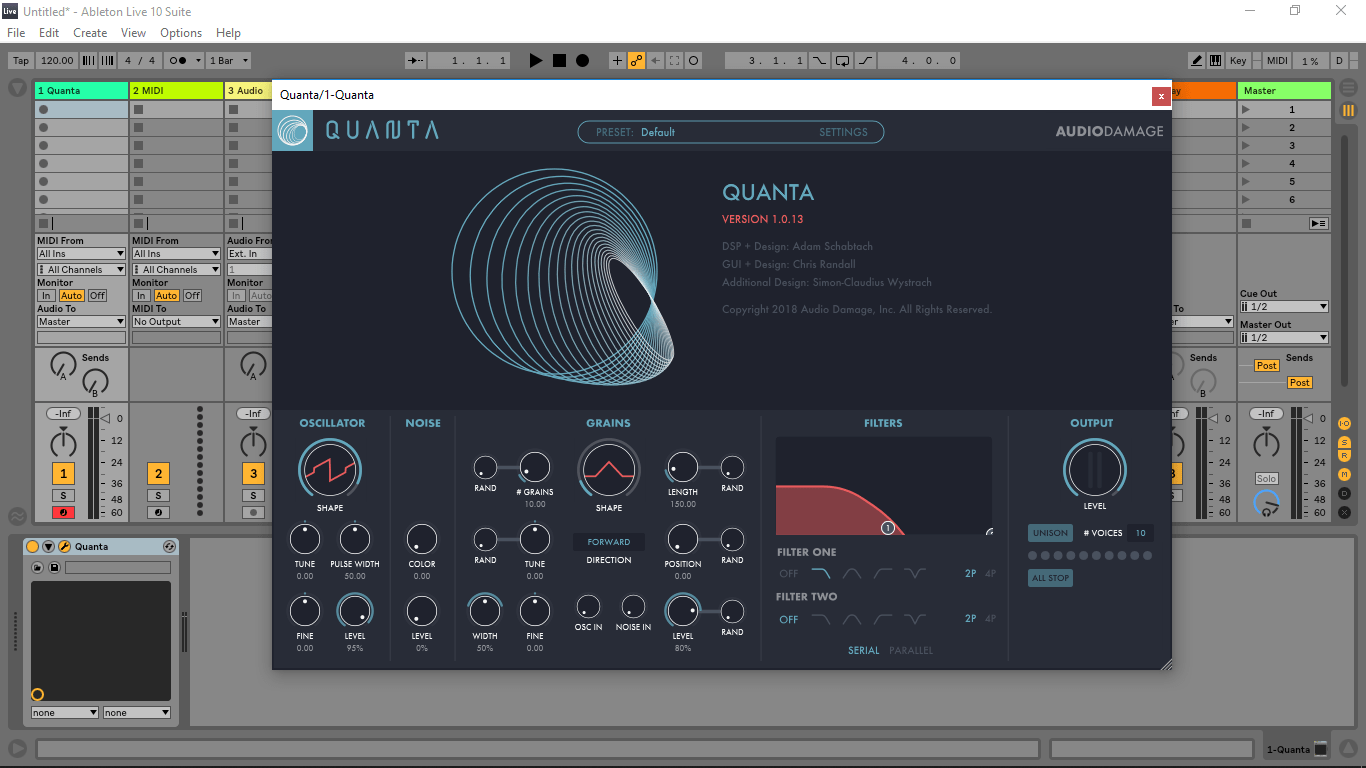Toggle the Follow playback icon
The width and height of the screenshot is (1366, 768).
point(417,61)
